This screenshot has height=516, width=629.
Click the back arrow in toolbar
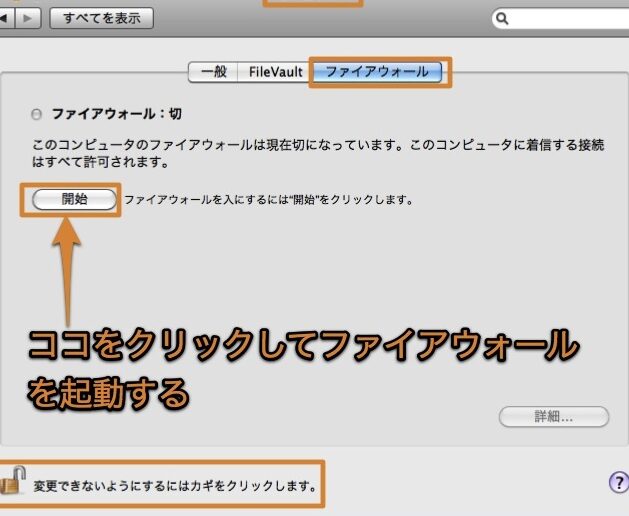[x=7, y=18]
